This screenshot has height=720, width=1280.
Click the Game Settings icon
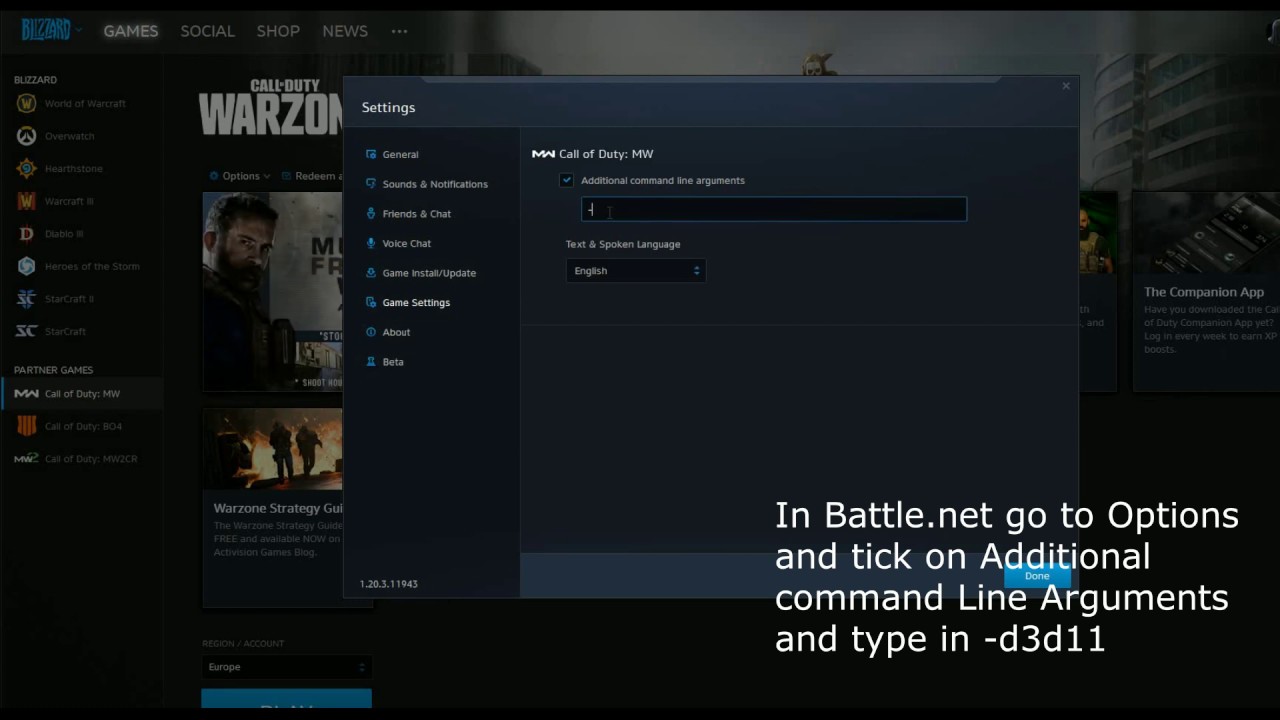click(x=371, y=302)
